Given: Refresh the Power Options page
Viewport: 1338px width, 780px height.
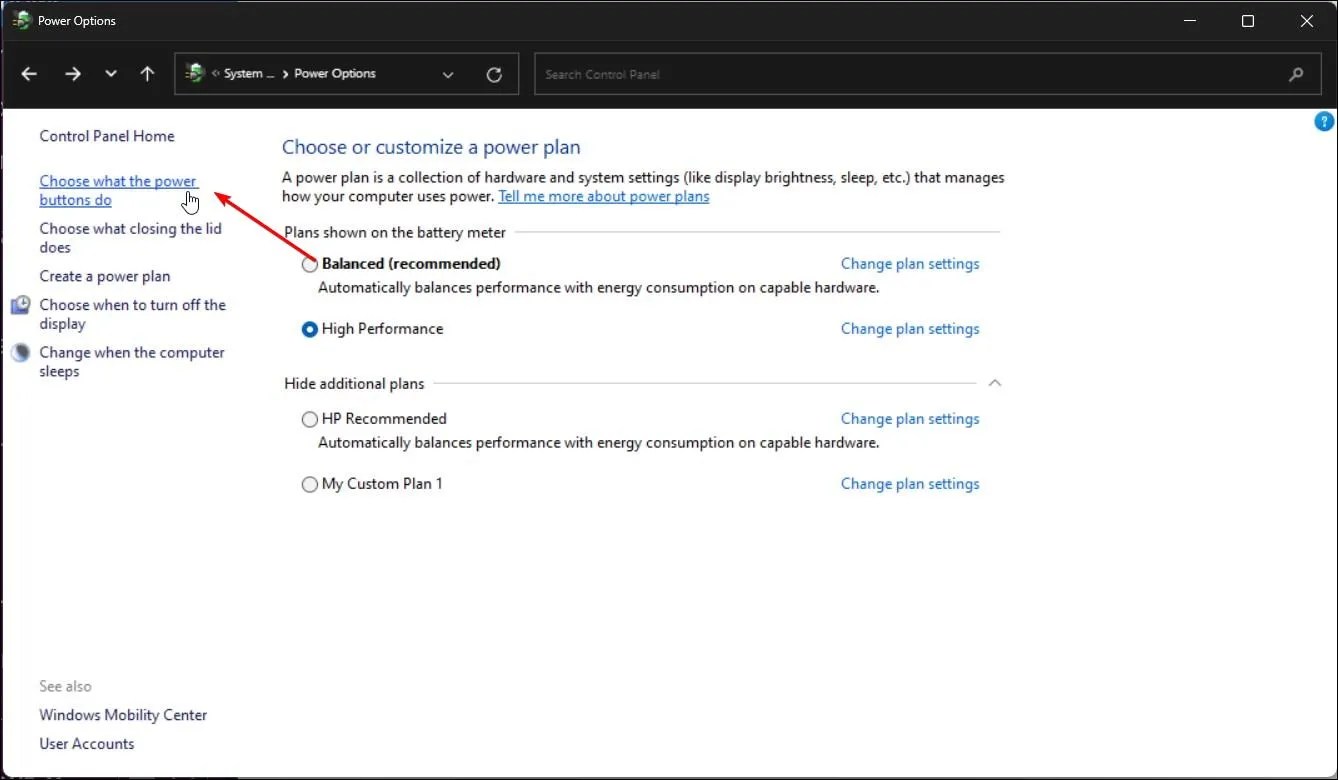Looking at the screenshot, I should point(494,73).
